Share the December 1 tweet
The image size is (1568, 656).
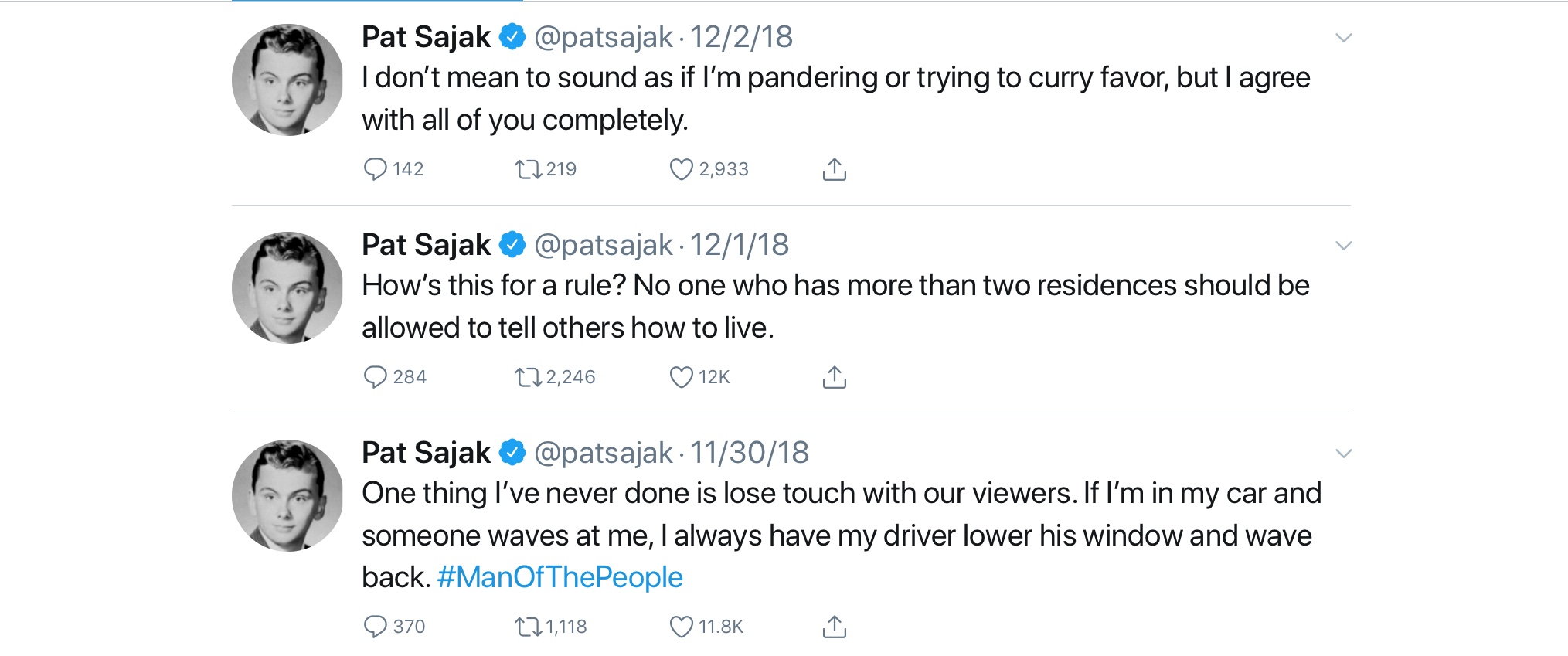[834, 377]
